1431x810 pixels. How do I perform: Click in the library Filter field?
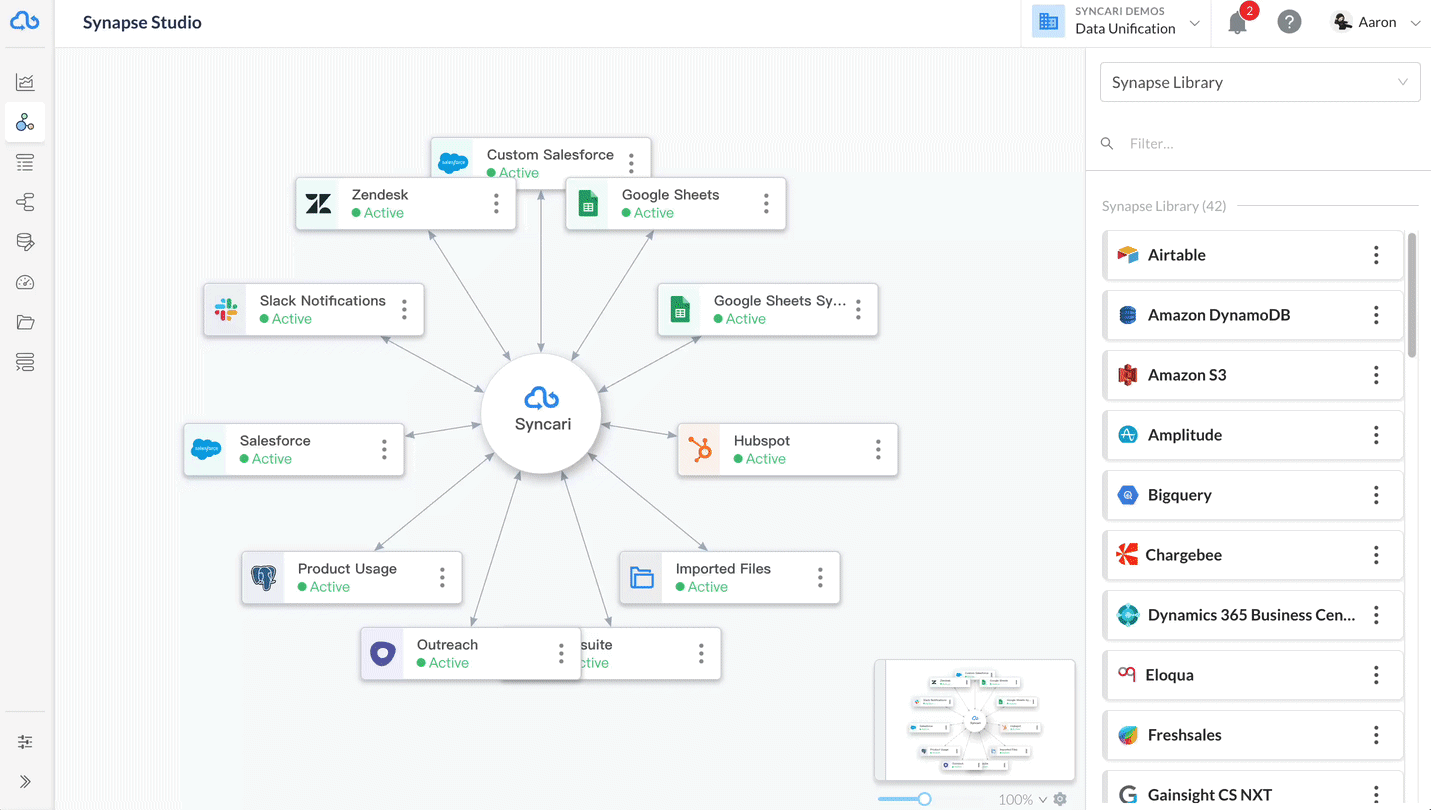click(x=1260, y=144)
